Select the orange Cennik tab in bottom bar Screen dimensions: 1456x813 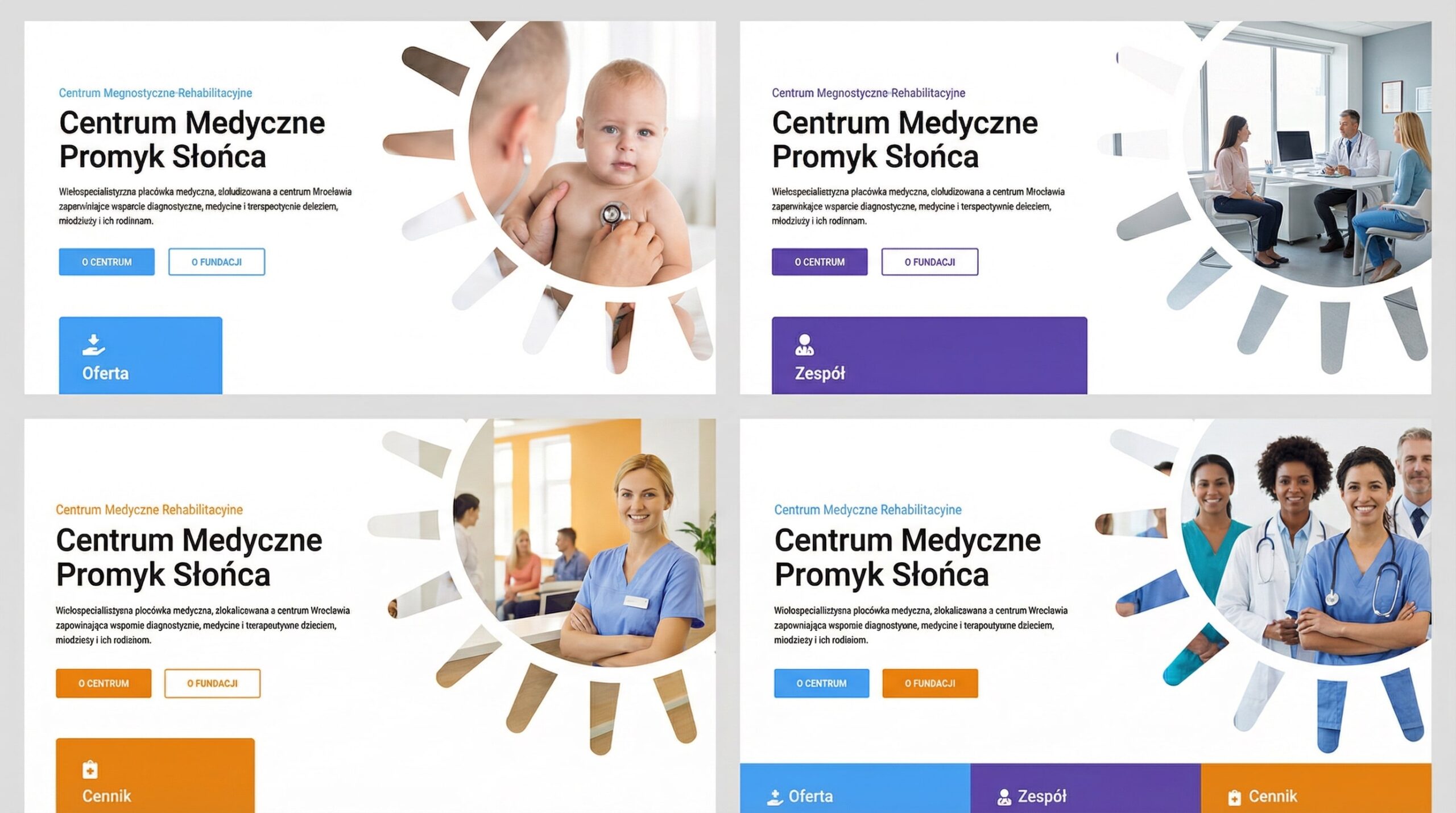point(1316,788)
